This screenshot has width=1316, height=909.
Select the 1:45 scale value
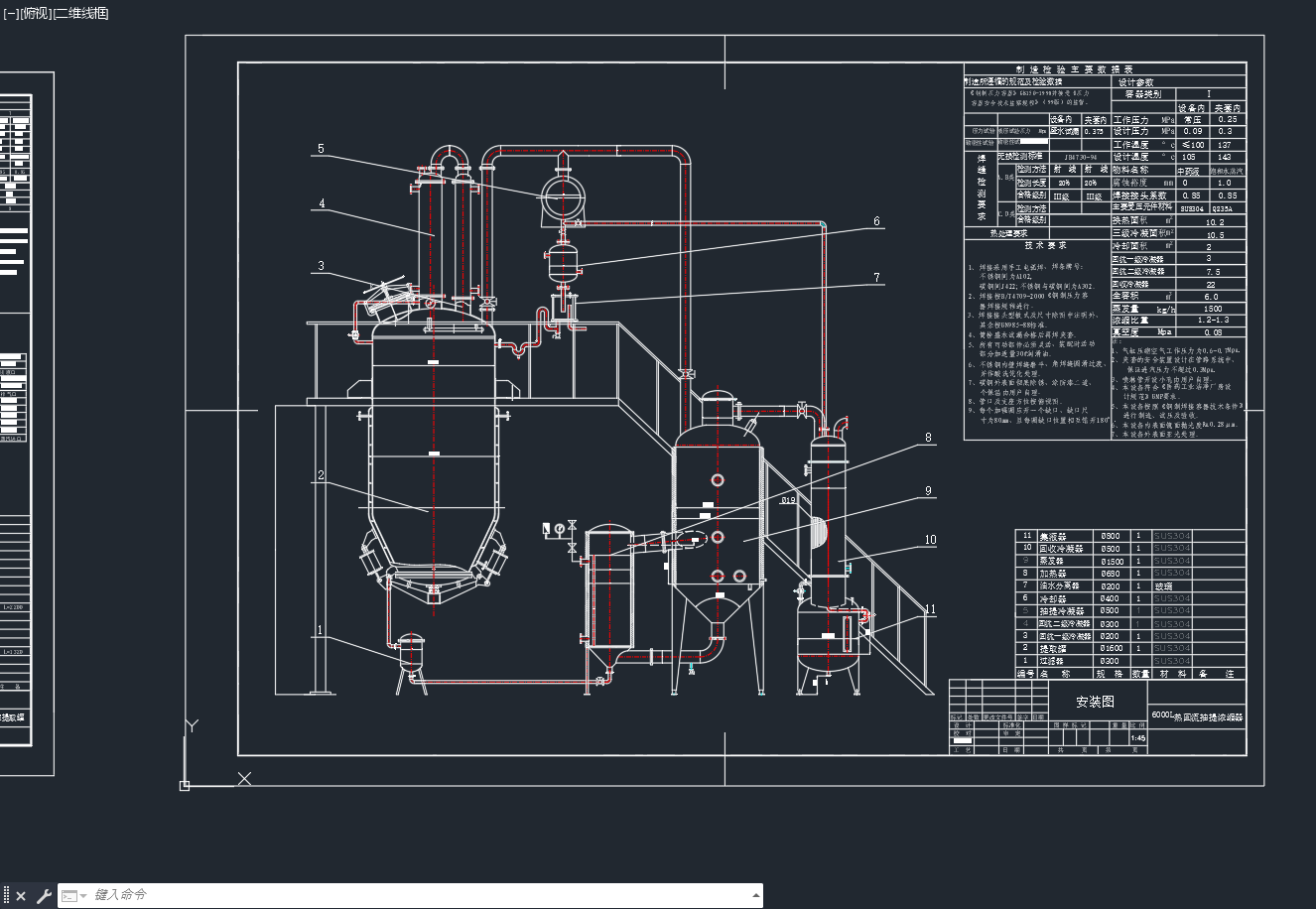pos(1137,737)
